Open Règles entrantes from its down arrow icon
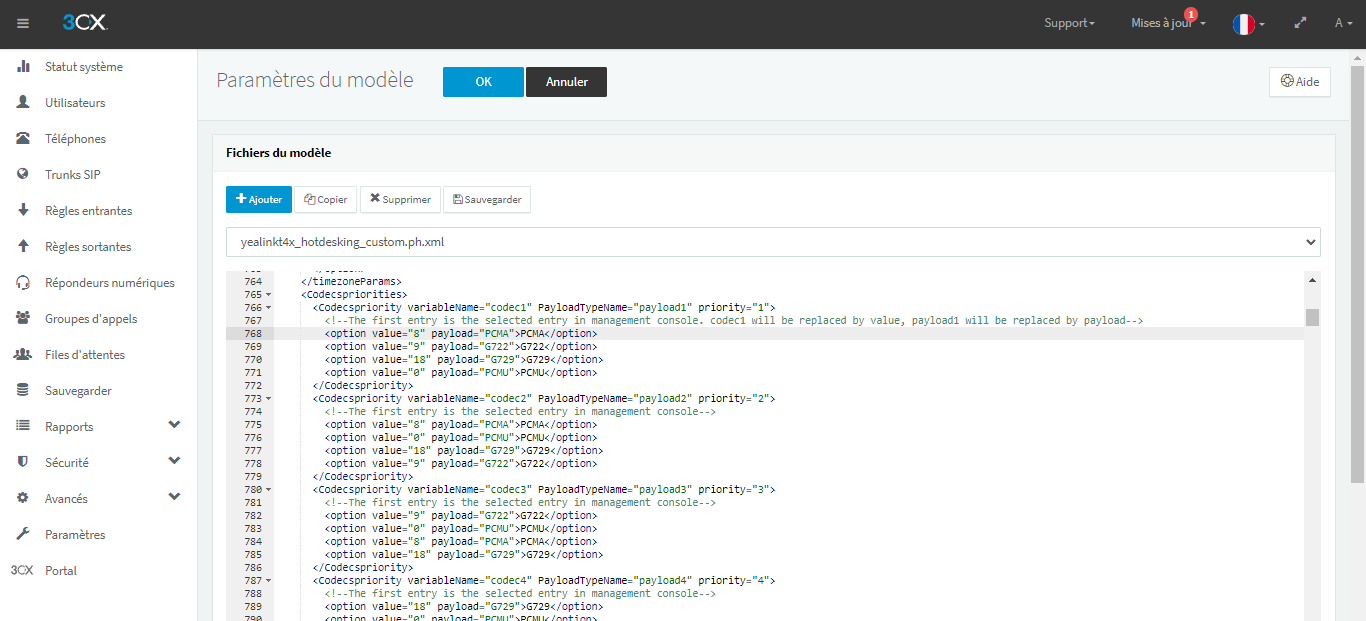The image size is (1366, 621). pyautogui.click(x=23, y=211)
